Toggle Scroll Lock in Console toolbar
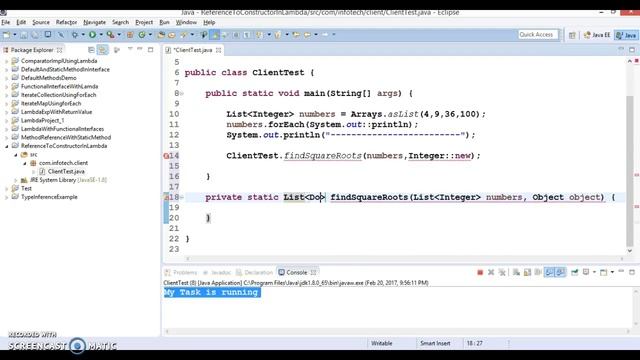 tap(527, 272)
